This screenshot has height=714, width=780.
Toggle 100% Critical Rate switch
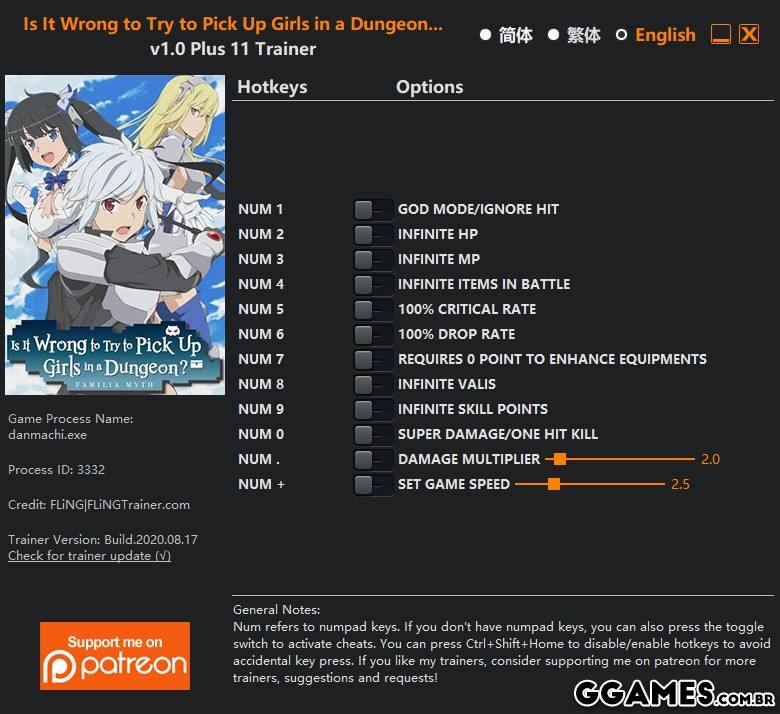tap(373, 310)
